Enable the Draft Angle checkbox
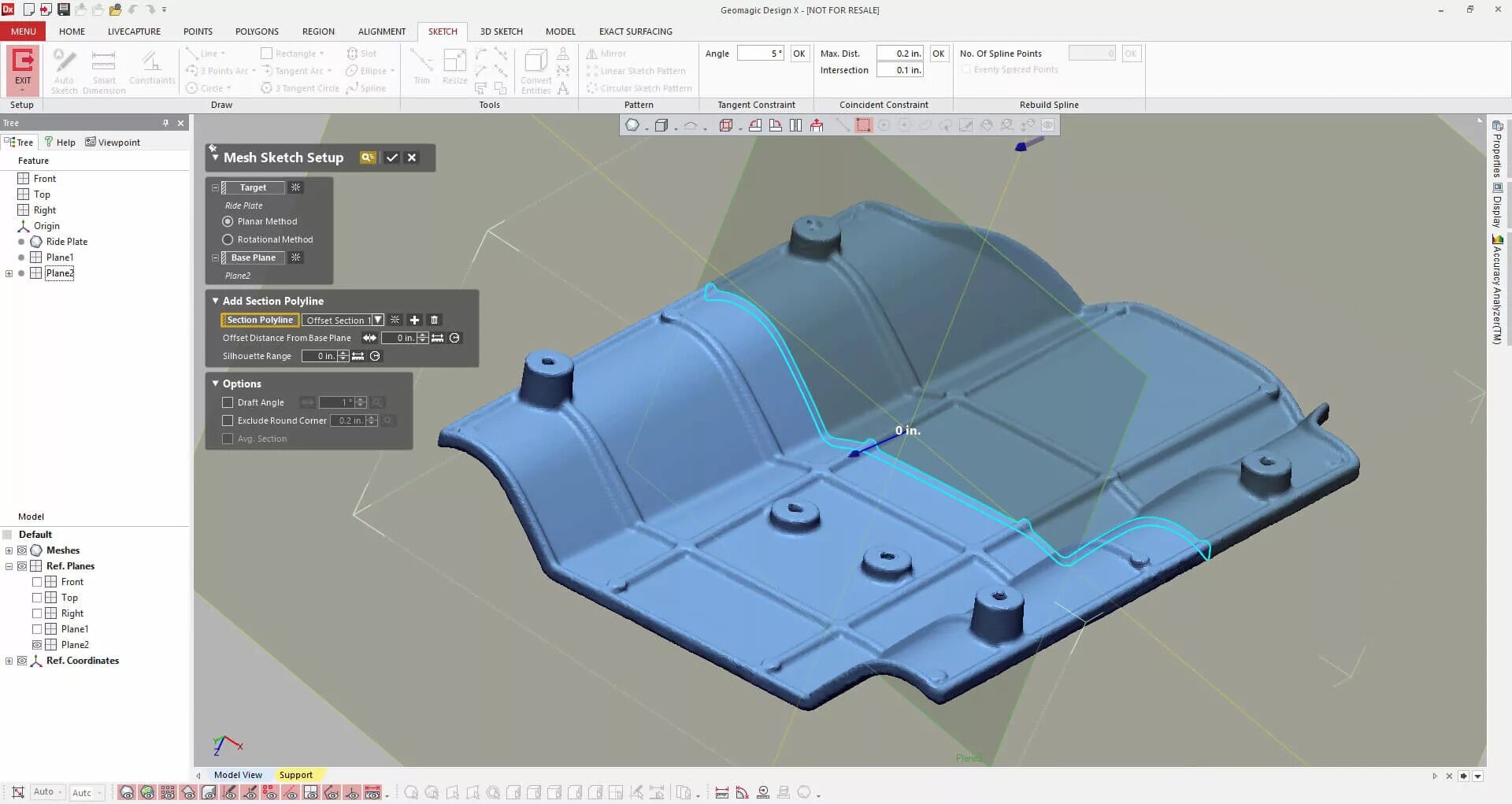 228,402
